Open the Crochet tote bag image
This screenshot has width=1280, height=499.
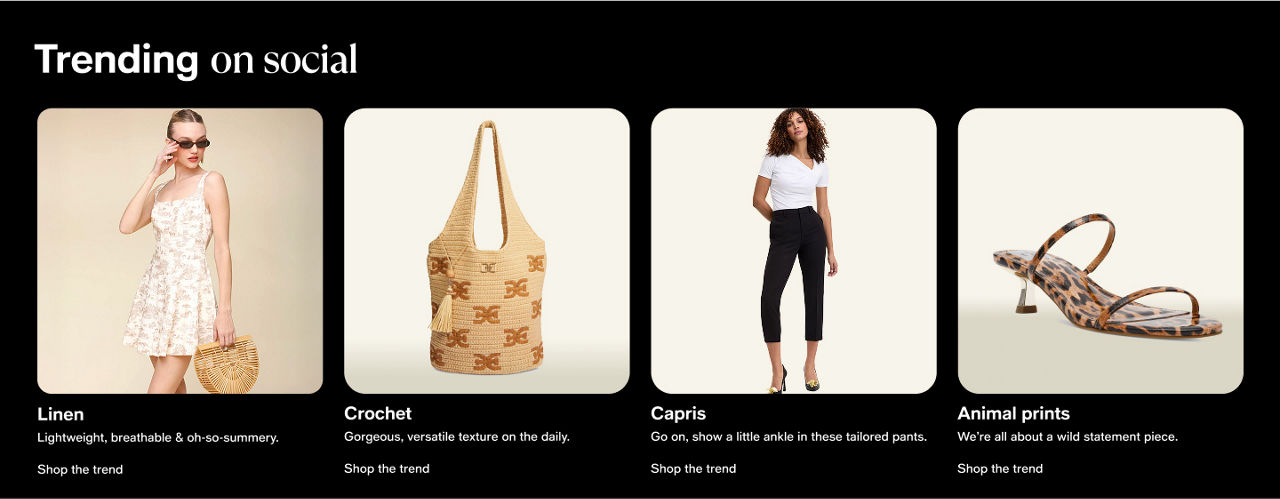(x=487, y=251)
